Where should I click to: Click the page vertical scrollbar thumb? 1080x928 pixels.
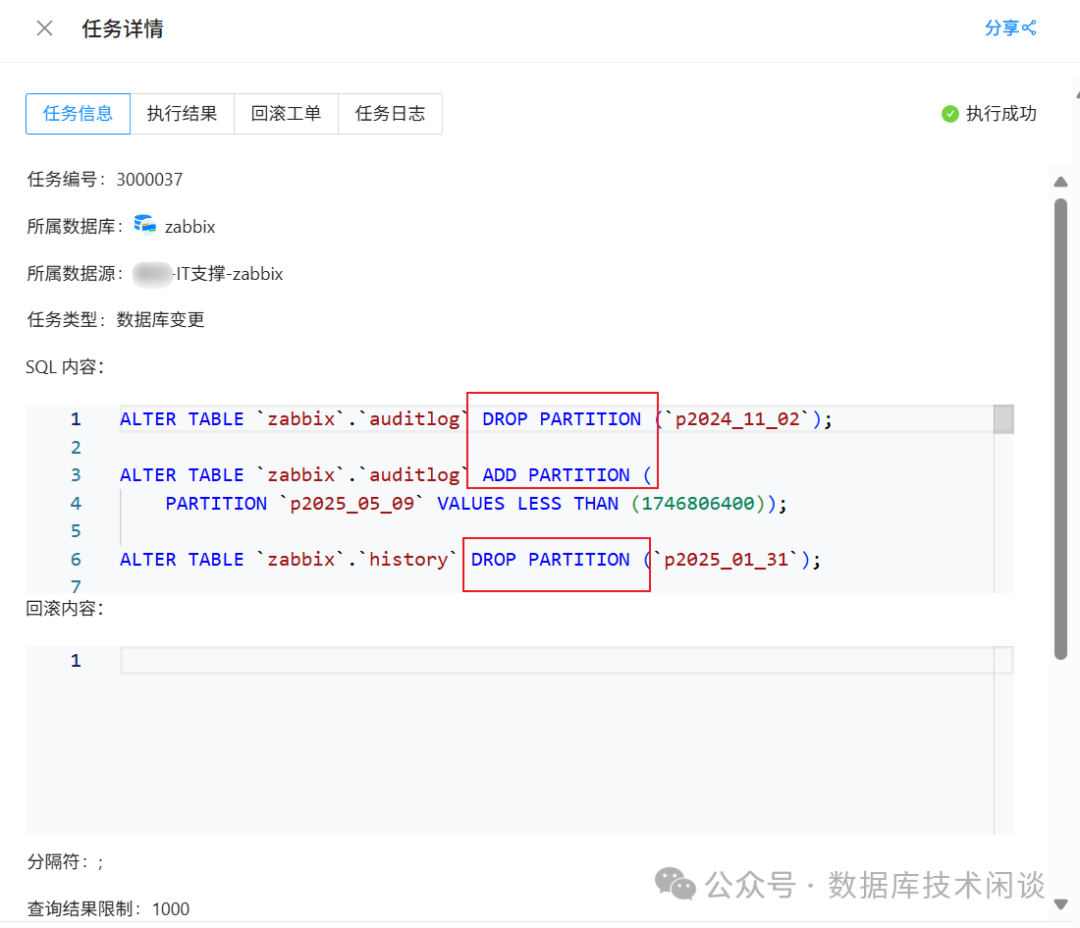(1061, 429)
